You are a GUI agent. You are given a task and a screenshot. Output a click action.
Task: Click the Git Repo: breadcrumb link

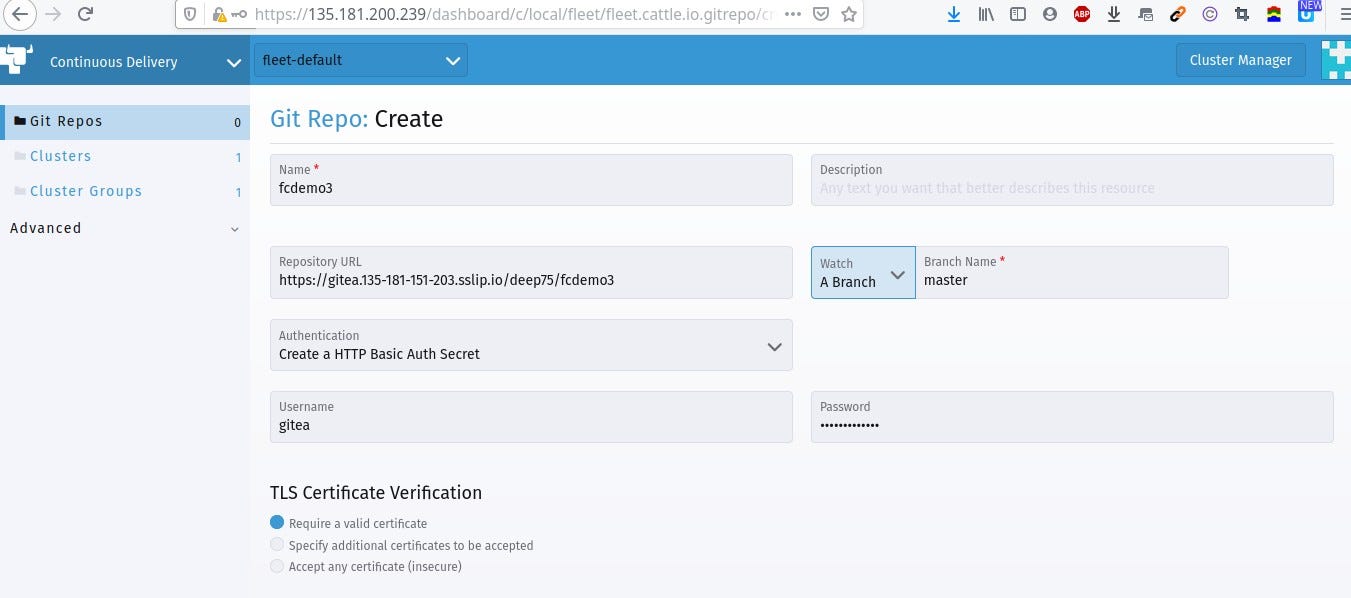click(x=319, y=119)
